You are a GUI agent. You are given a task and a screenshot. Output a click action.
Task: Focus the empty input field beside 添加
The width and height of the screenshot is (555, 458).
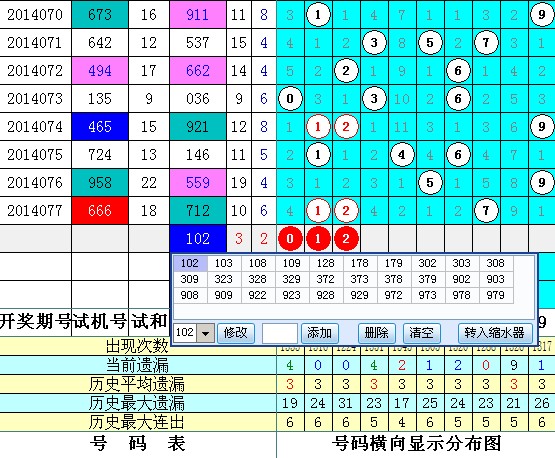point(280,333)
